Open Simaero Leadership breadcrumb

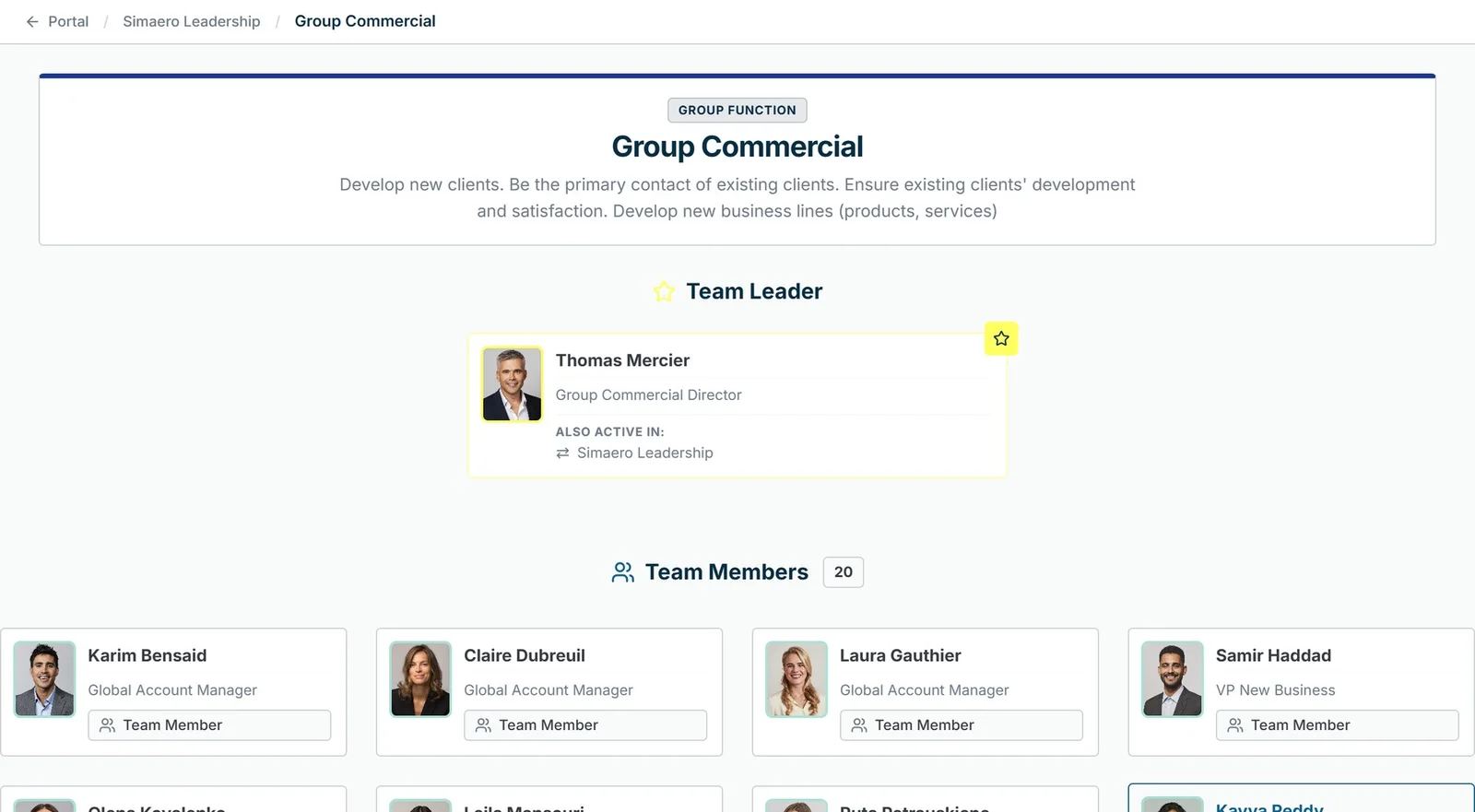(192, 21)
